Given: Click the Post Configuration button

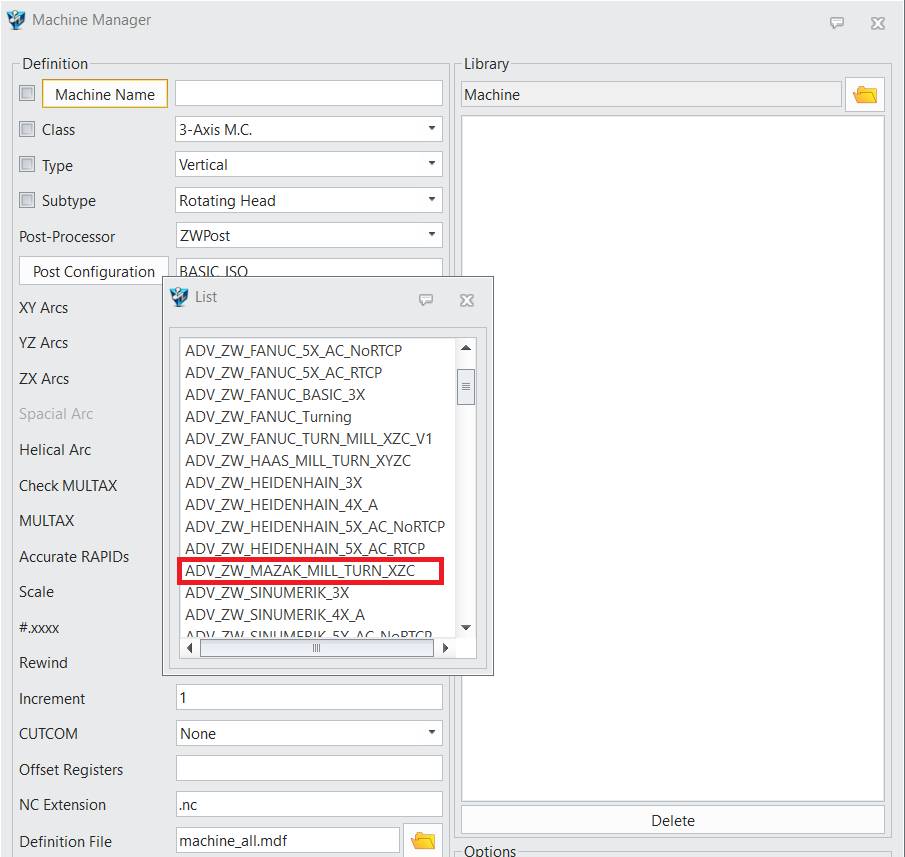Looking at the screenshot, I should (x=94, y=272).
